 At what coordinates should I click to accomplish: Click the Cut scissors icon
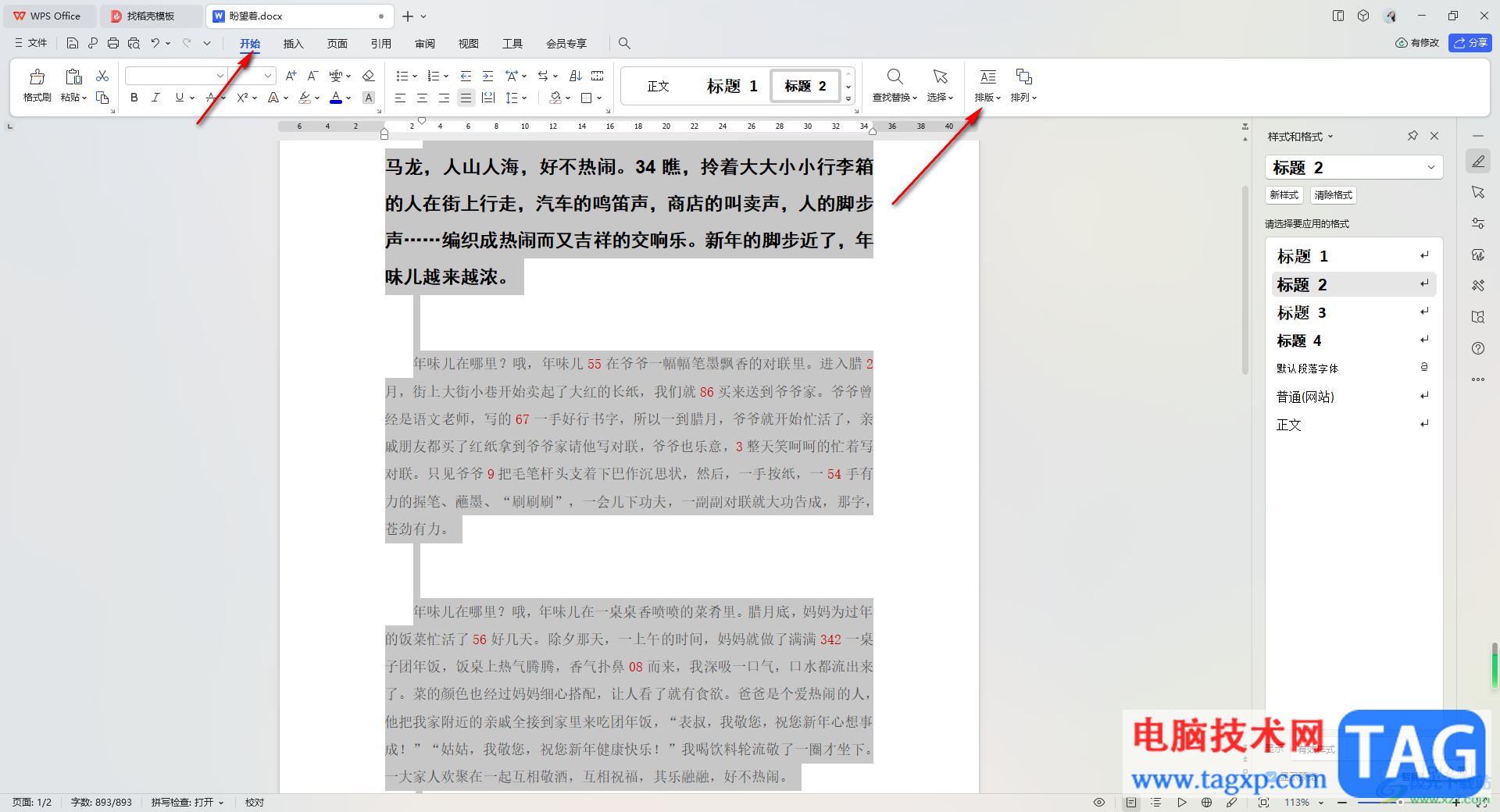[x=102, y=76]
